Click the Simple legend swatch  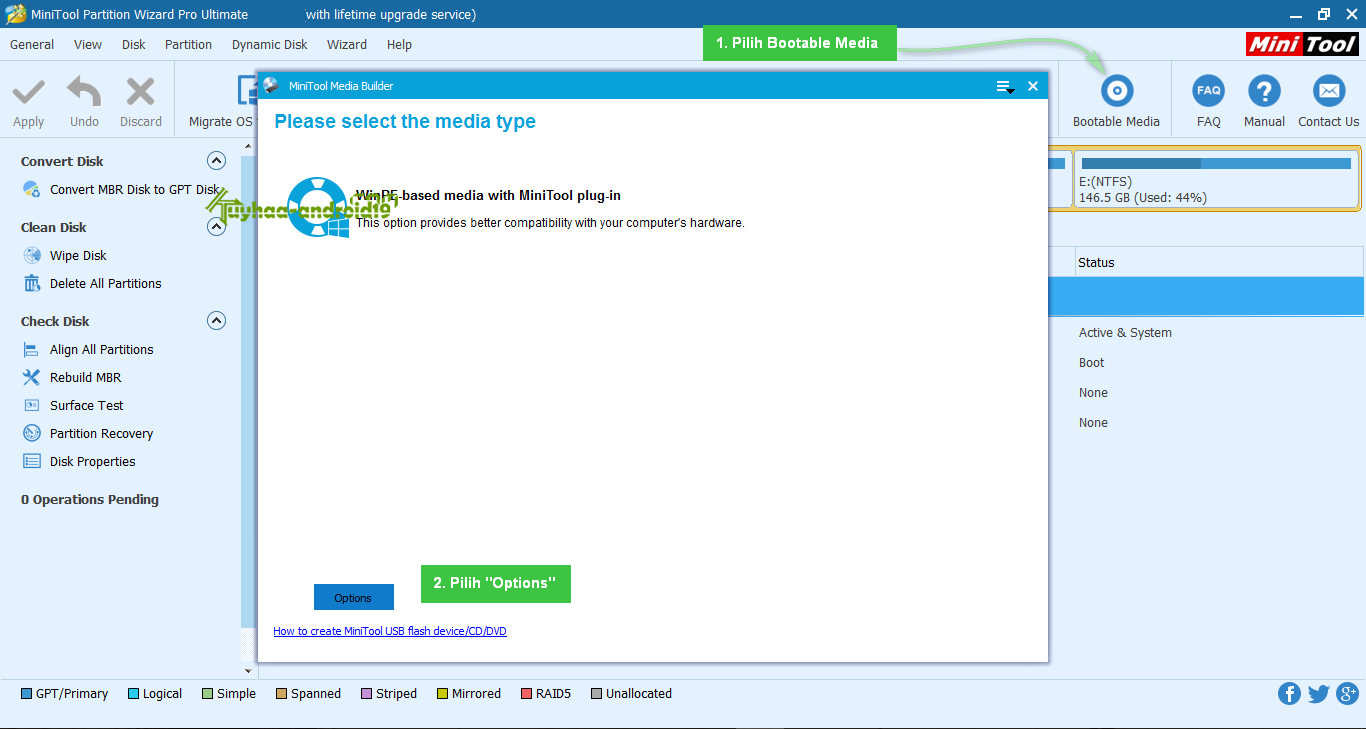(207, 693)
